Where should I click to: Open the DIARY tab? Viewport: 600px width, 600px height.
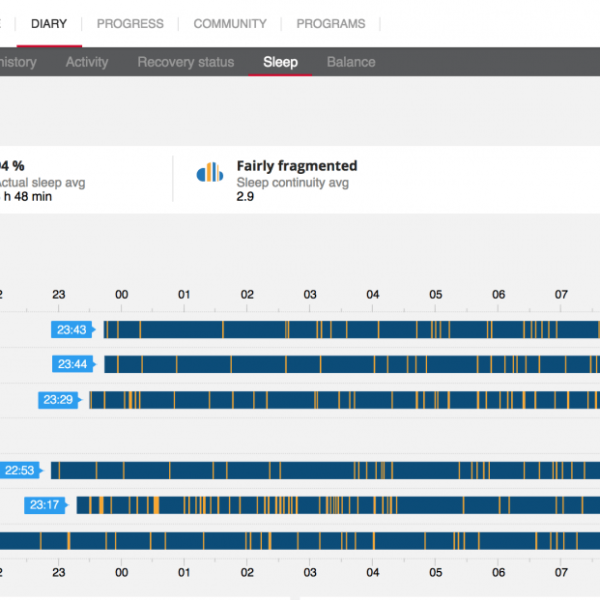[49, 23]
